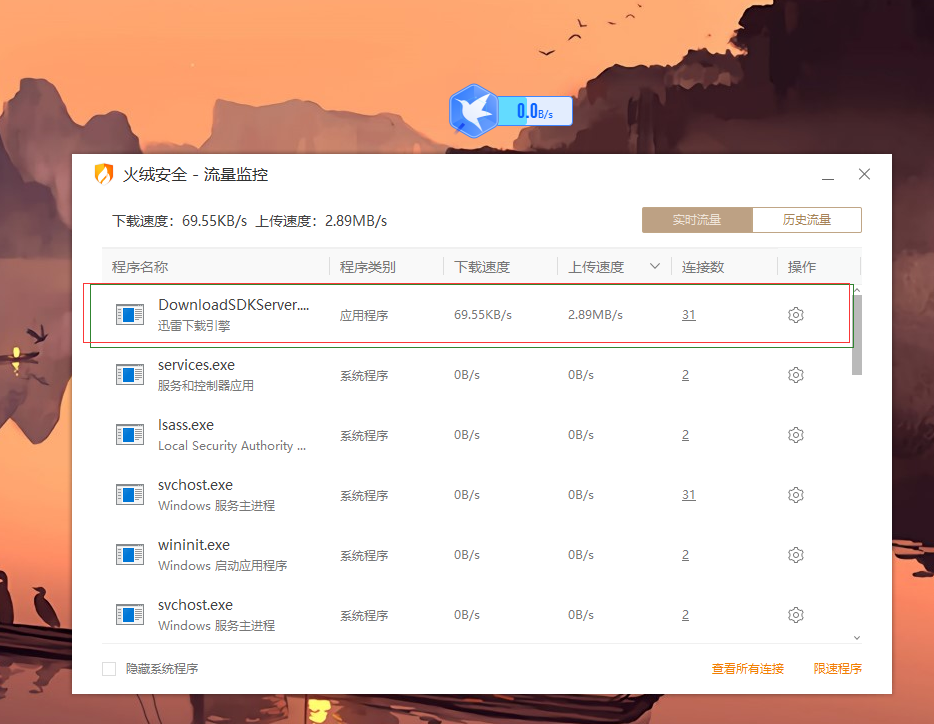Open settings gear for DownloadSDKServer row
The width and height of the screenshot is (934, 724).
(795, 314)
